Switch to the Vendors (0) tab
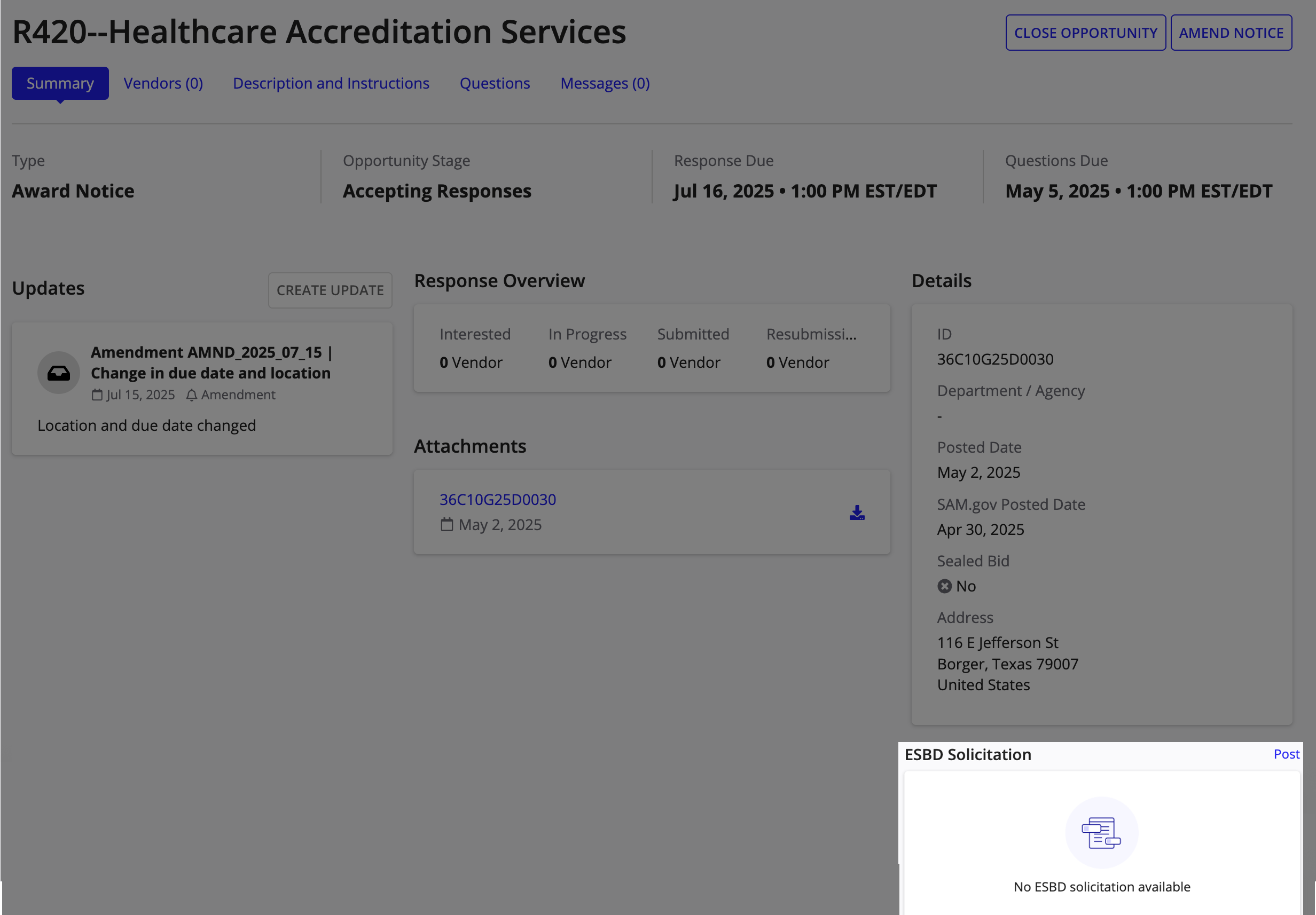This screenshot has height=915, width=1316. coord(163,83)
